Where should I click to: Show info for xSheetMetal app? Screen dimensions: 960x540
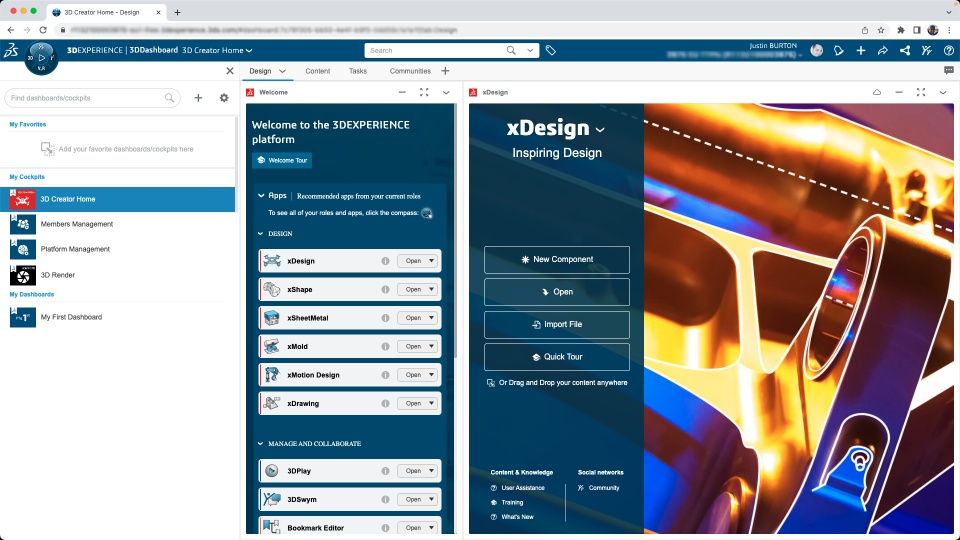click(385, 318)
